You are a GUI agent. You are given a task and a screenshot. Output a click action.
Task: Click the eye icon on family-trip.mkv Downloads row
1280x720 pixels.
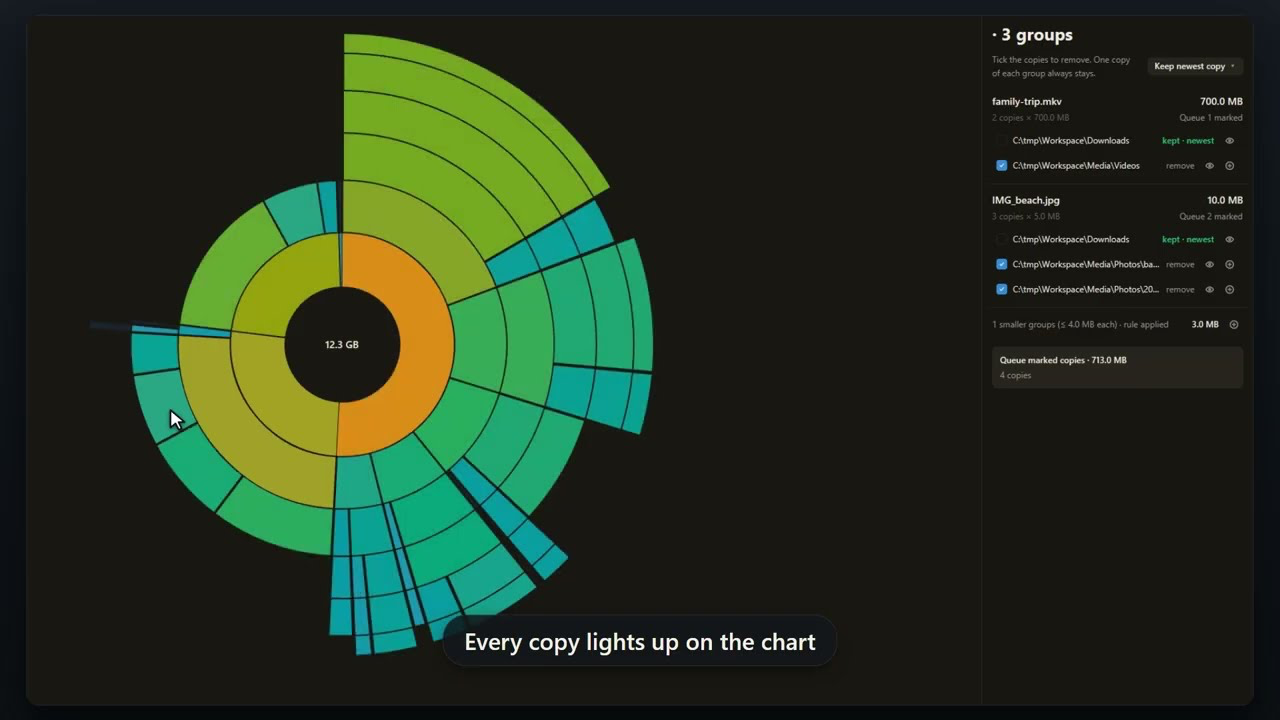pyautogui.click(x=1229, y=141)
